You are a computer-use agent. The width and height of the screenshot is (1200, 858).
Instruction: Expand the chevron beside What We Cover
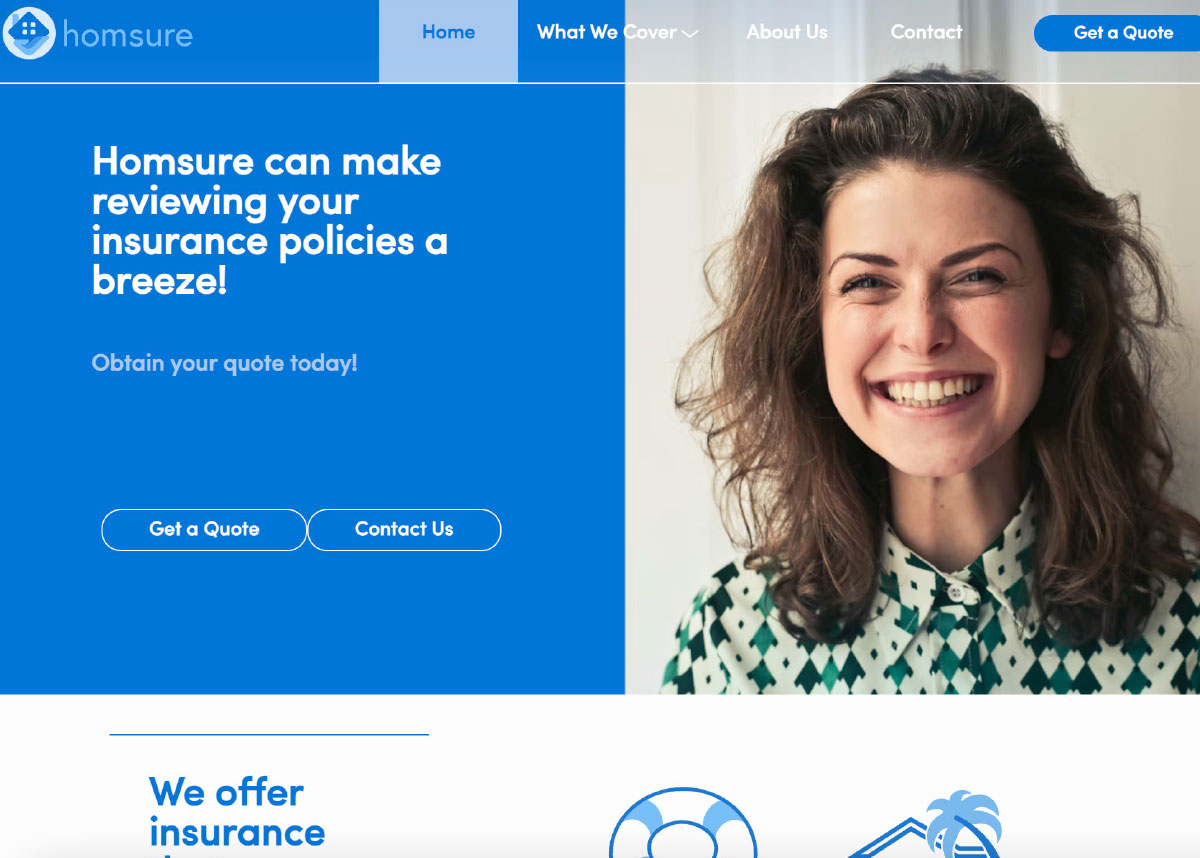(689, 34)
